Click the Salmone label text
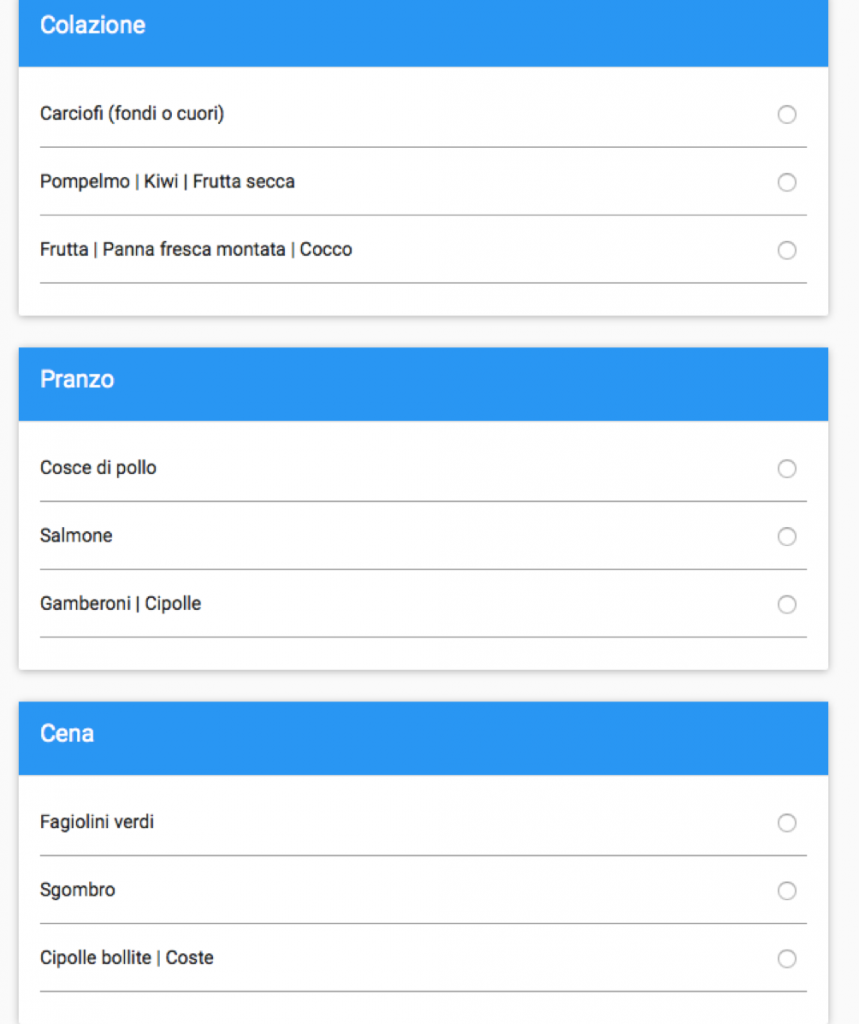 point(76,536)
